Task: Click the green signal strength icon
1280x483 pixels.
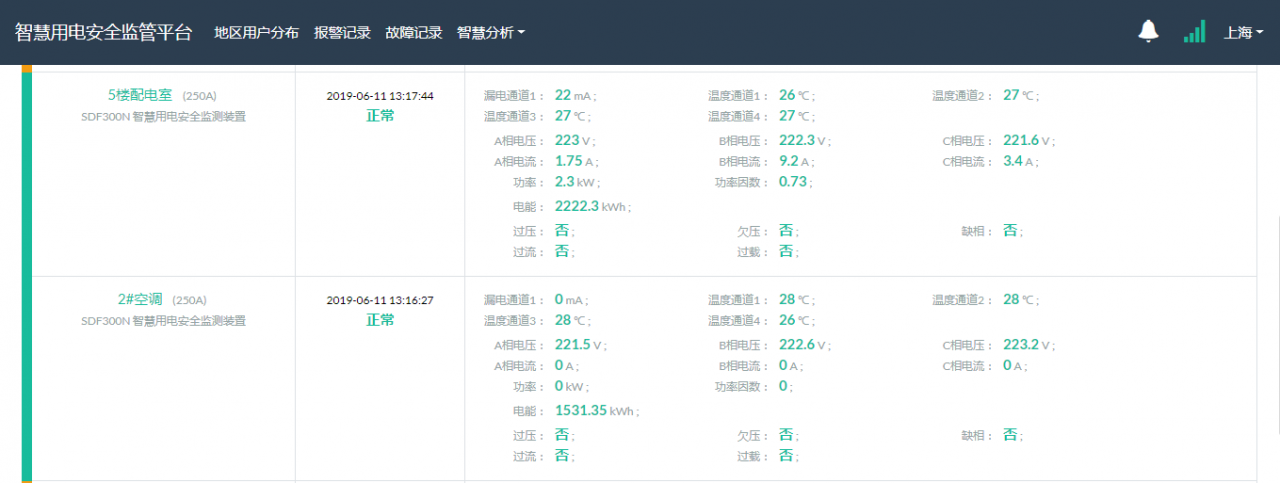Action: tap(1194, 32)
